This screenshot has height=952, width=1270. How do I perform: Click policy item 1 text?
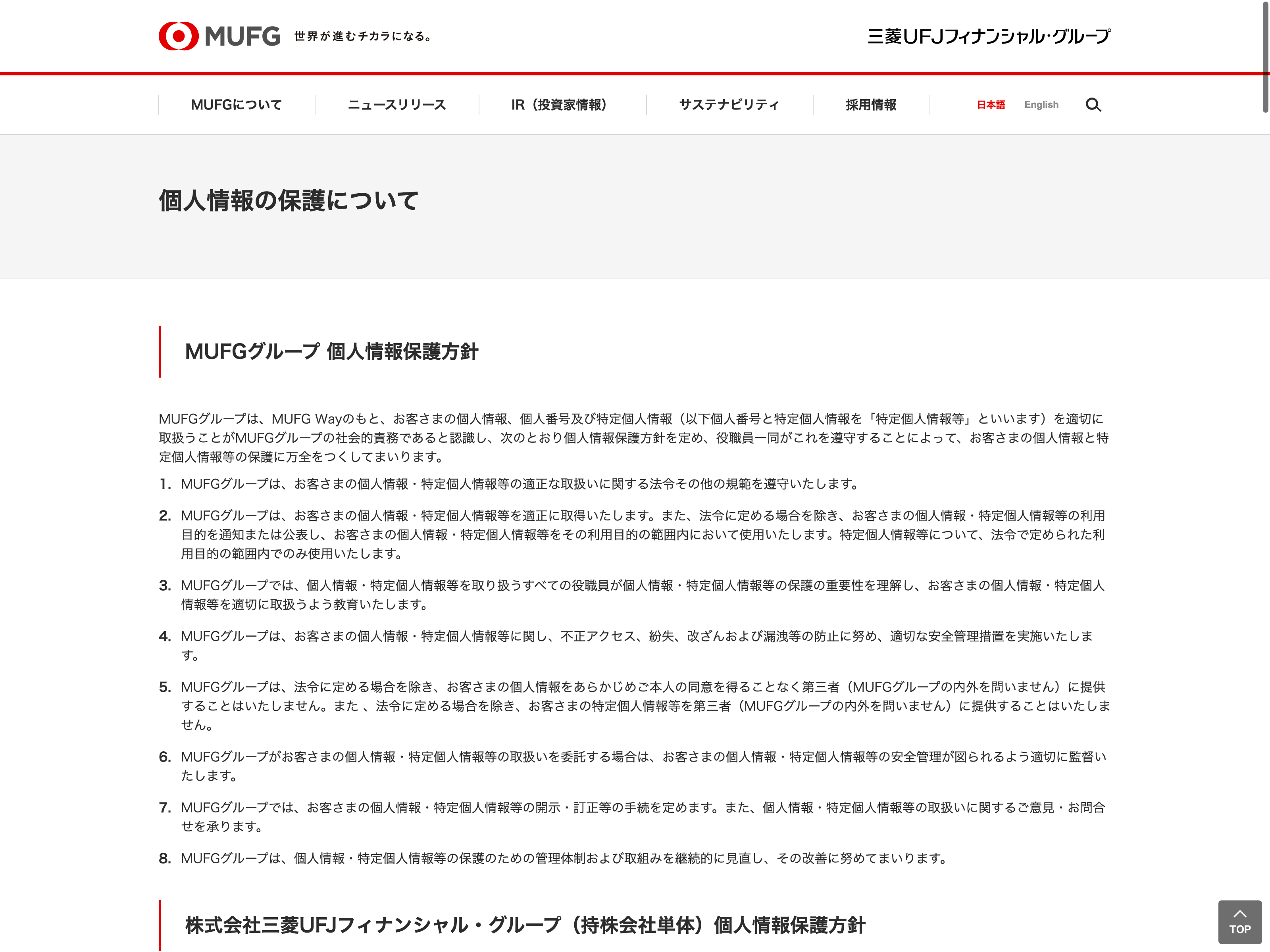(520, 484)
